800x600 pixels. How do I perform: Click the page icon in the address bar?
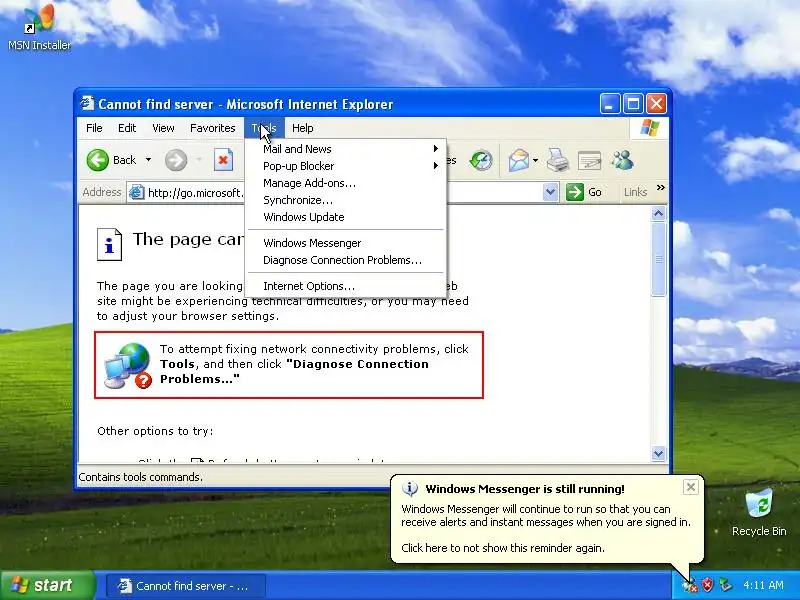coord(136,192)
